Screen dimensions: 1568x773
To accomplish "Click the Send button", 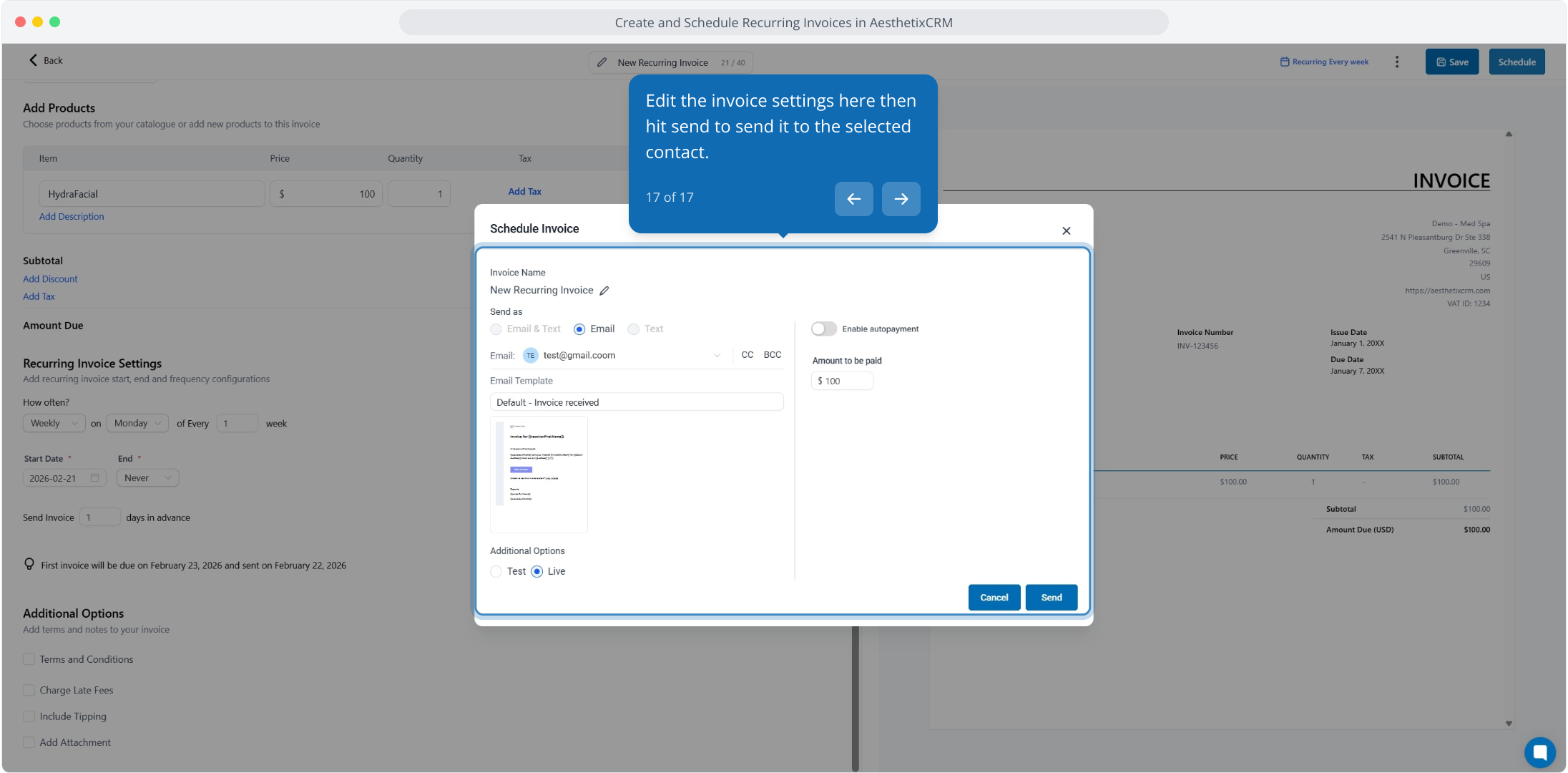I will pyautogui.click(x=1051, y=598).
